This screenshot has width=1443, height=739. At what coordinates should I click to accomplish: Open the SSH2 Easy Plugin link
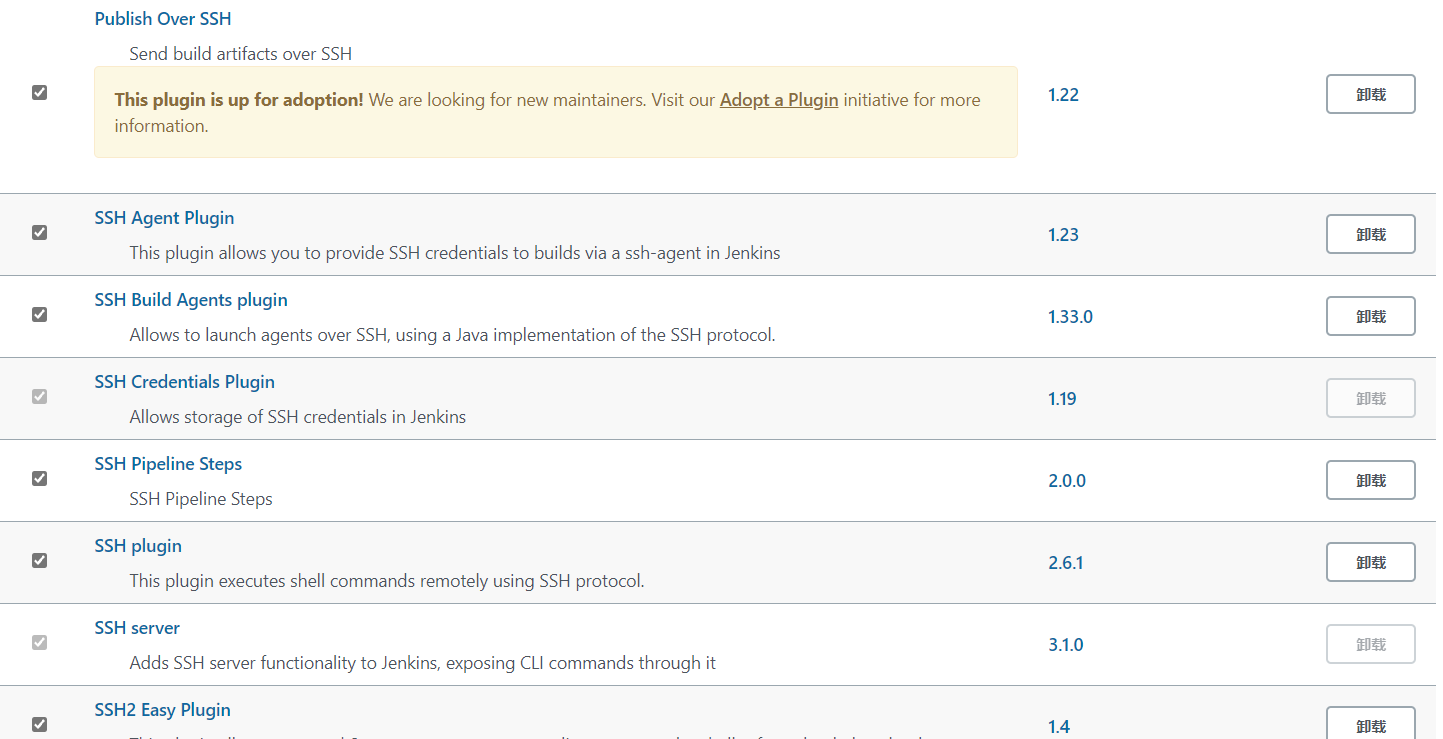pyautogui.click(x=162, y=710)
